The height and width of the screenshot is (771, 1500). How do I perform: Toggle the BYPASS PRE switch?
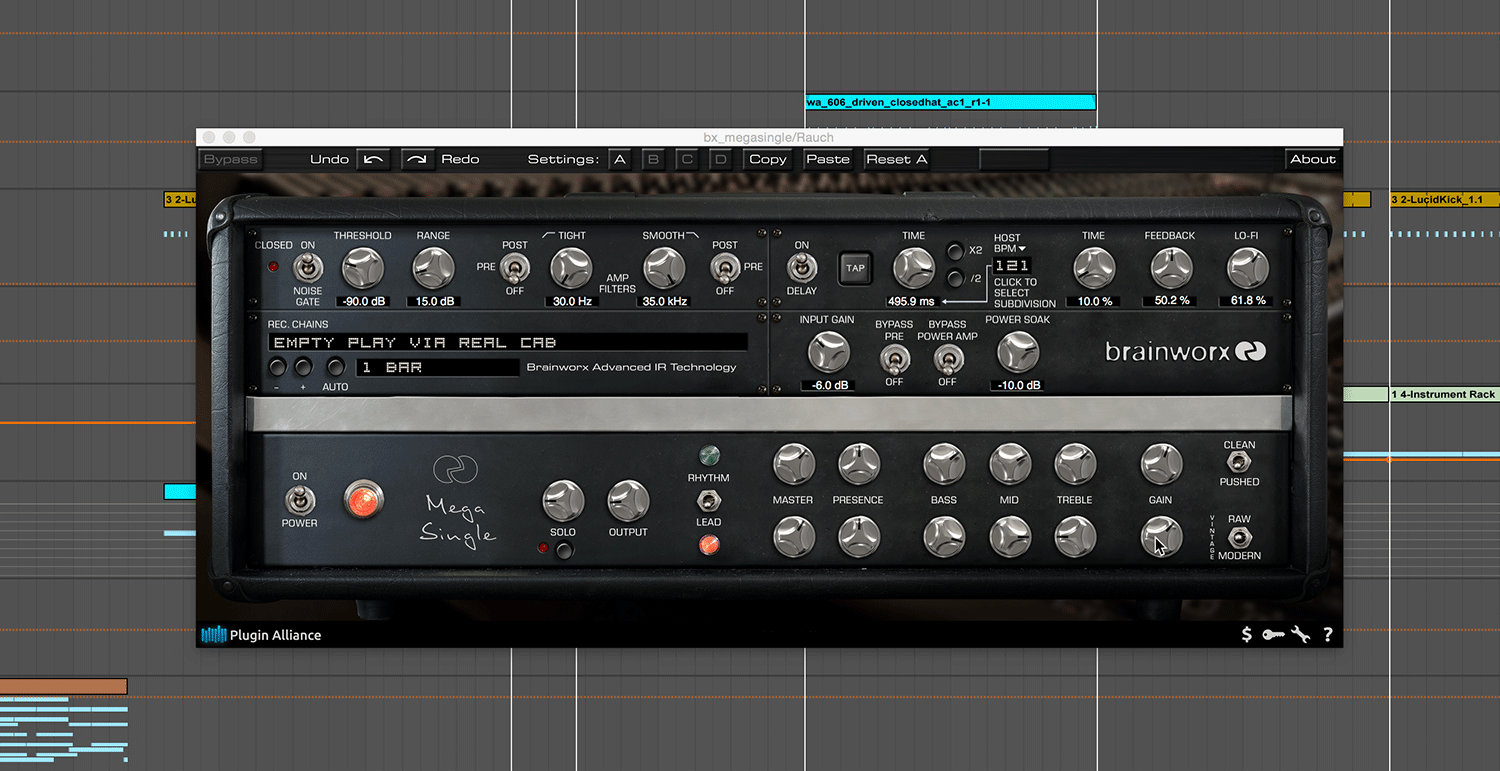click(x=894, y=360)
